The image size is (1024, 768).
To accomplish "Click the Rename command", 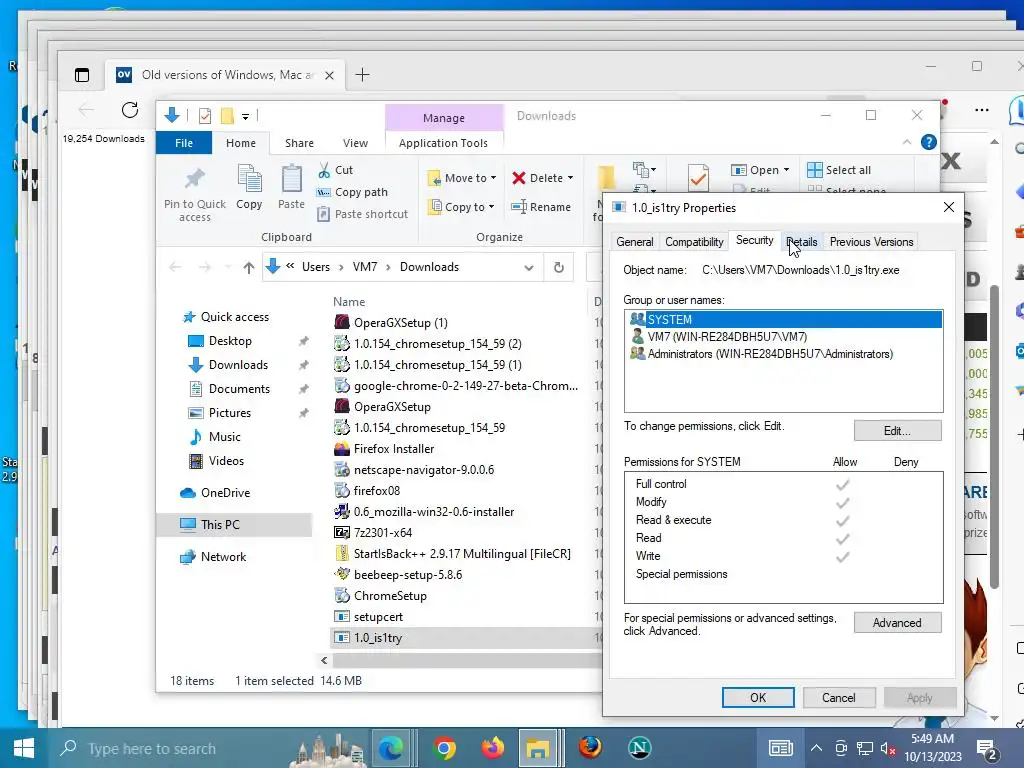I will [x=541, y=207].
